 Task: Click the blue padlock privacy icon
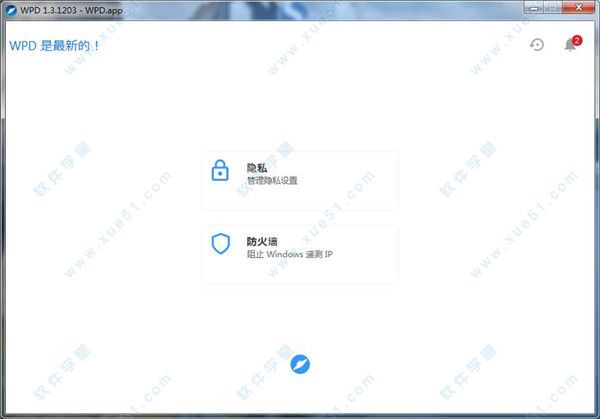coord(220,170)
